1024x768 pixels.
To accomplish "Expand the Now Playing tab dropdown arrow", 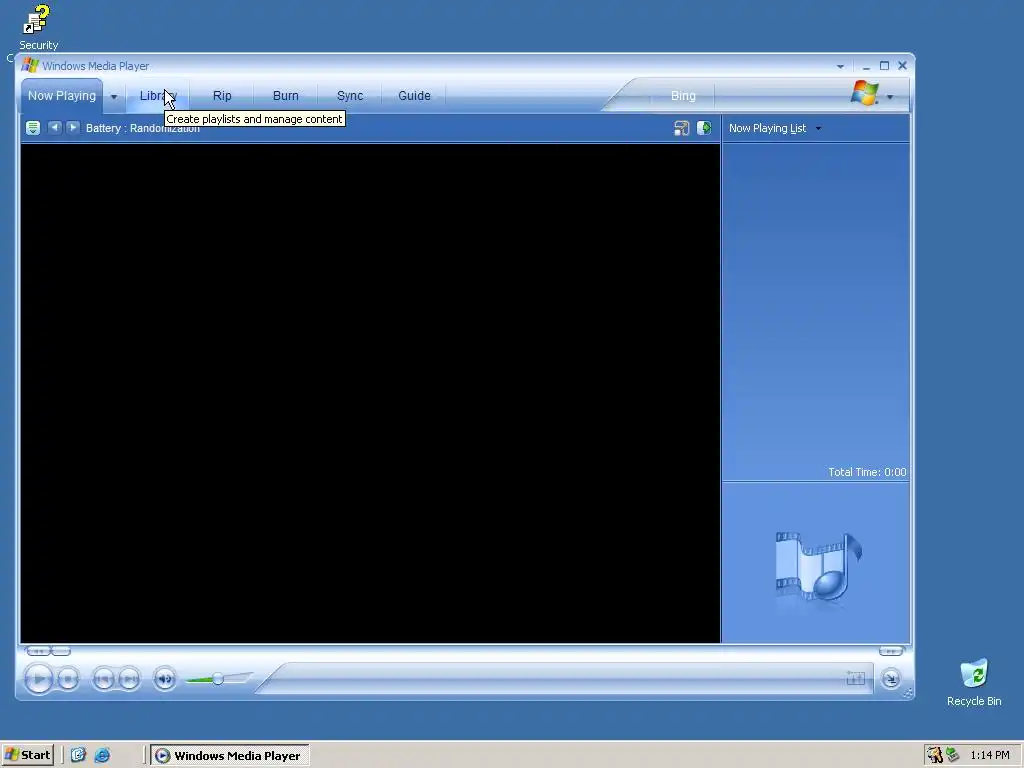I will 114,97.
